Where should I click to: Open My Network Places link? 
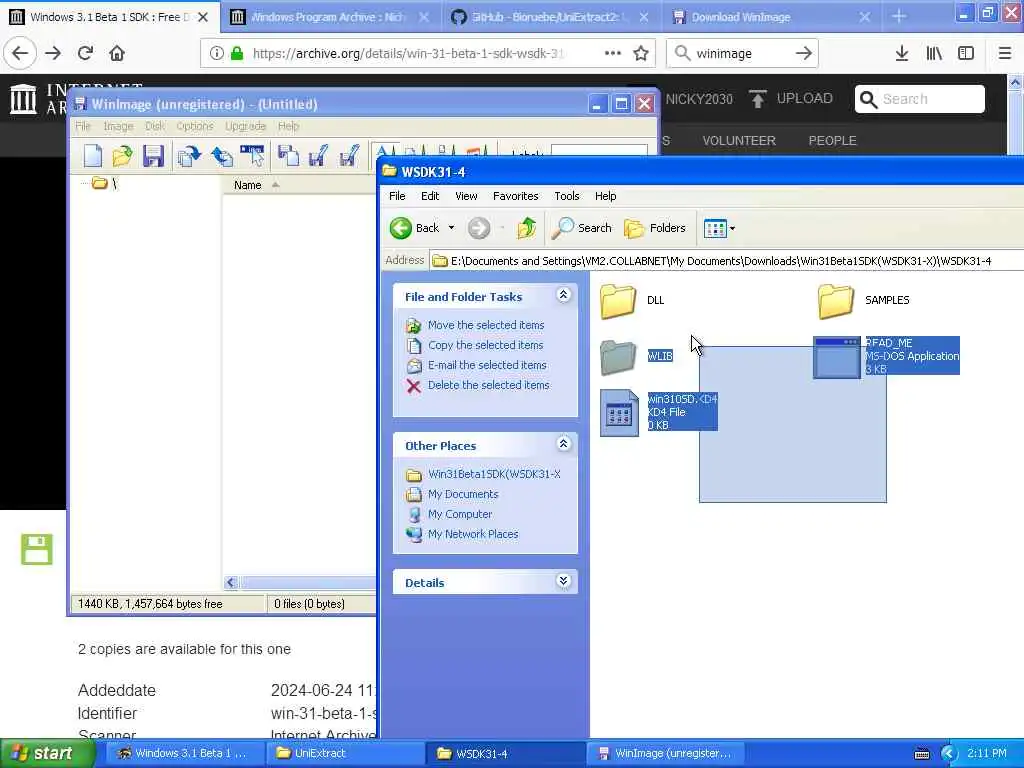pyautogui.click(x=473, y=534)
